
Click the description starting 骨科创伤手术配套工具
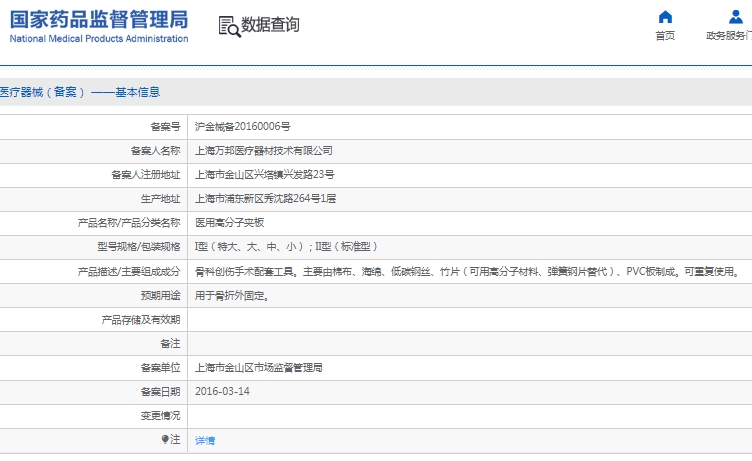click(468, 272)
